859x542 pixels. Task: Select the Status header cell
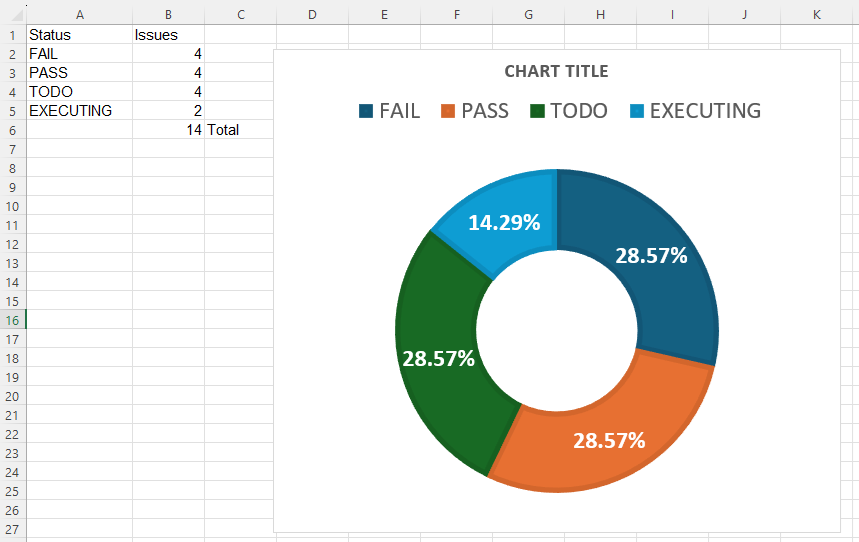click(79, 35)
